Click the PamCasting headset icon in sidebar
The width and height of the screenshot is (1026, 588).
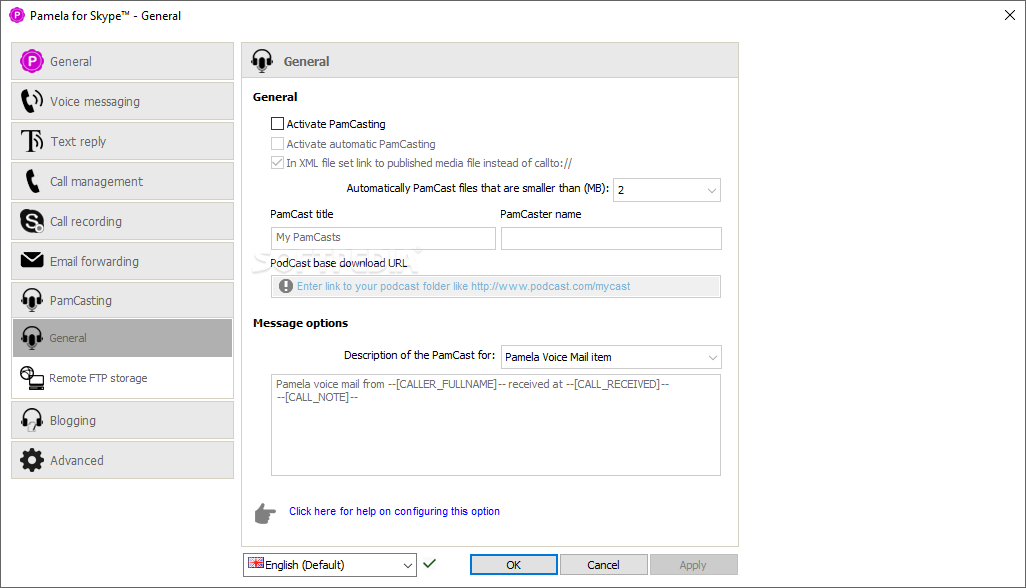click(31, 300)
